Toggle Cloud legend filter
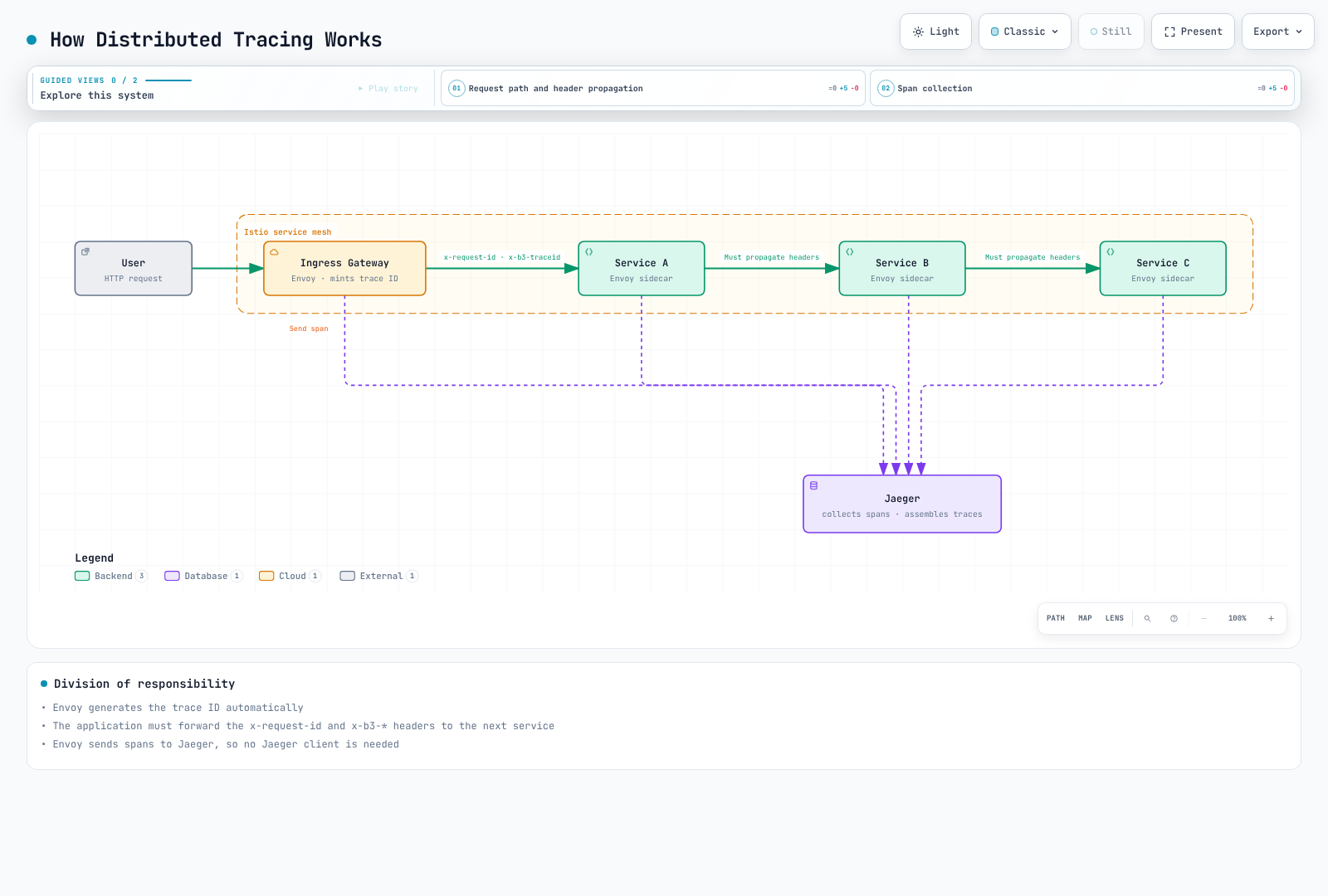 (290, 576)
